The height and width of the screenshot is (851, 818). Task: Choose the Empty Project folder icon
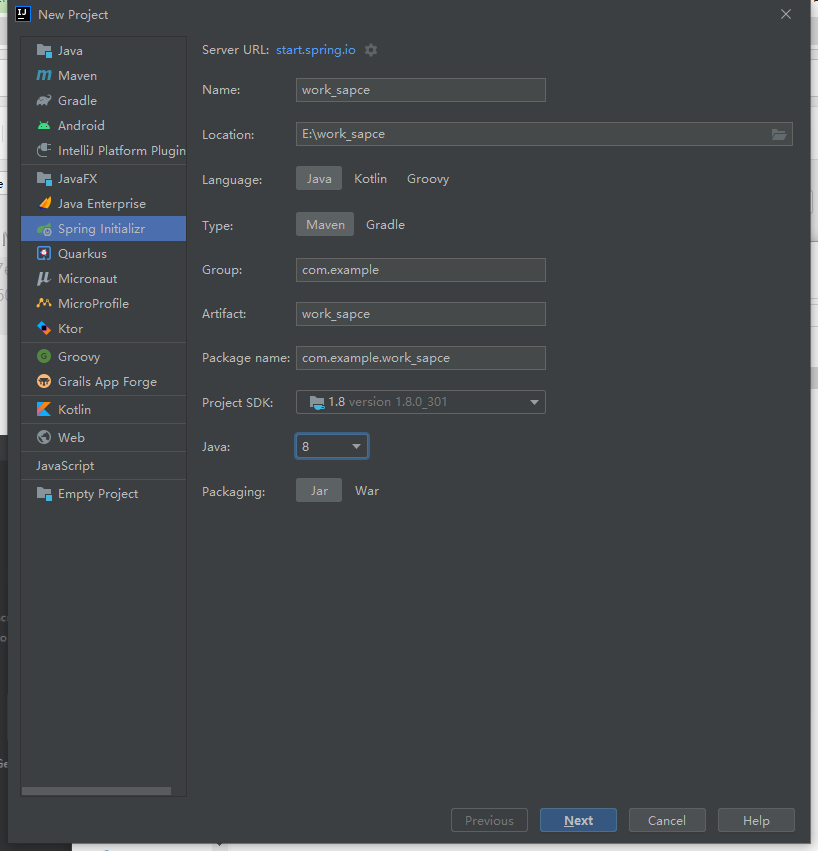(44, 494)
